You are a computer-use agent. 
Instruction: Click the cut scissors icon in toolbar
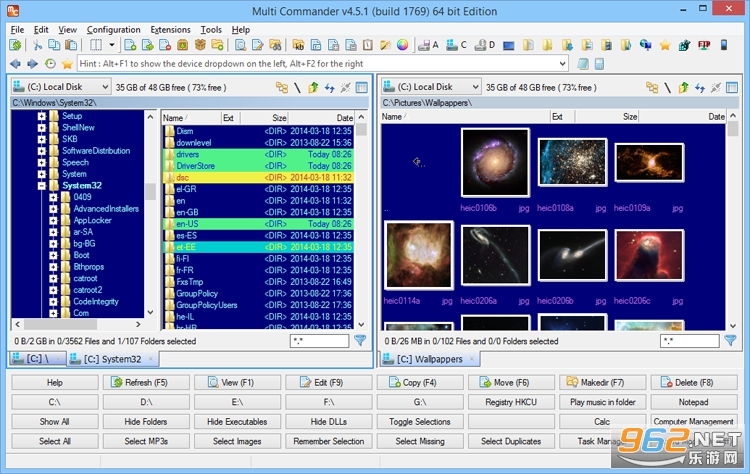tap(37, 45)
